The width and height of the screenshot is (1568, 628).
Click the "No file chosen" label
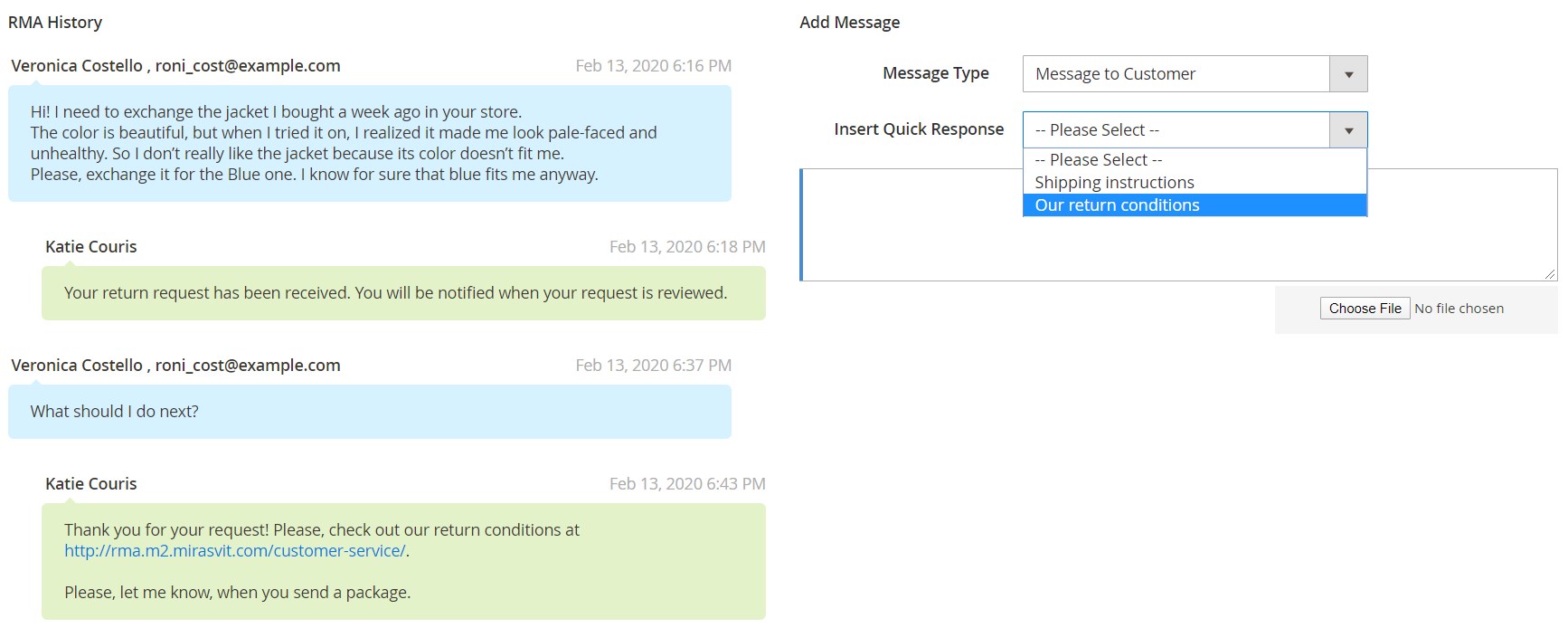1459,309
